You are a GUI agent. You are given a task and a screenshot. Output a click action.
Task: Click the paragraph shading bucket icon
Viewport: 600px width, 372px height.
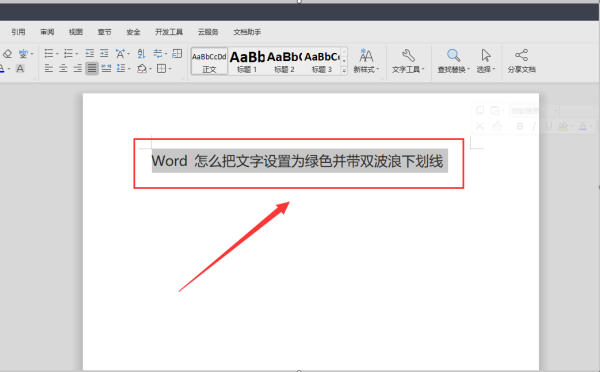[x=142, y=69]
